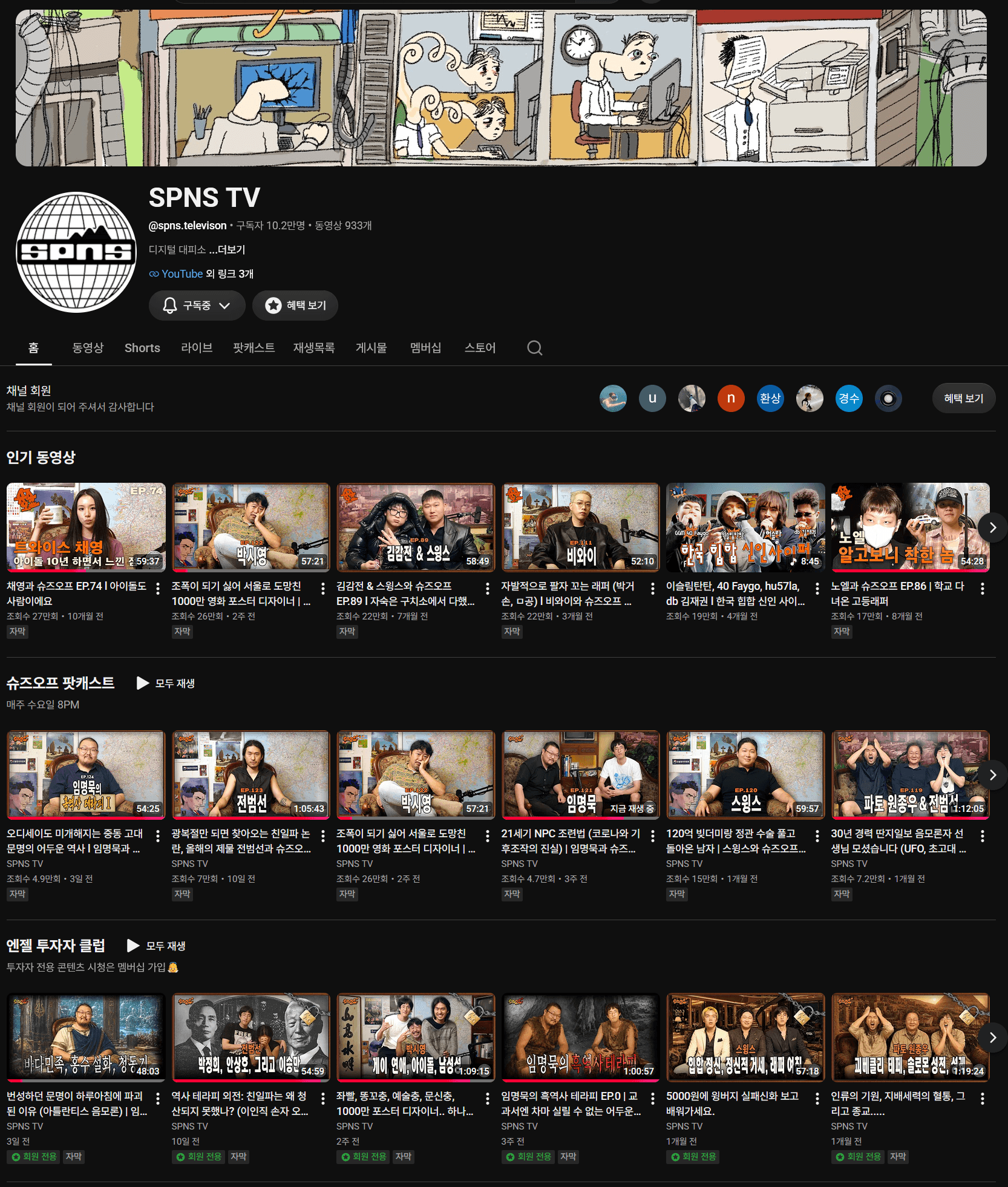This screenshot has height=1187, width=1008.
Task: Open the 비와이 video thumbnail
Action: [x=580, y=527]
